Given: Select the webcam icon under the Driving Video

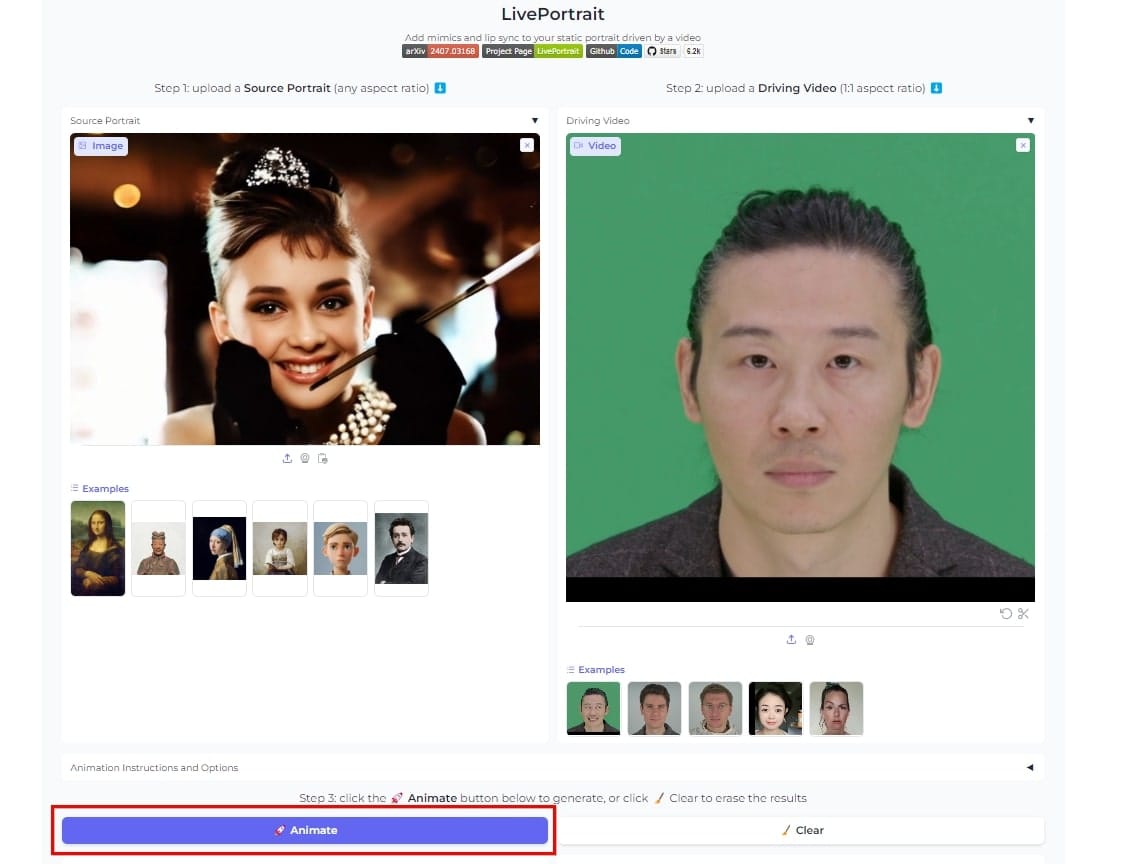Looking at the screenshot, I should point(810,639).
